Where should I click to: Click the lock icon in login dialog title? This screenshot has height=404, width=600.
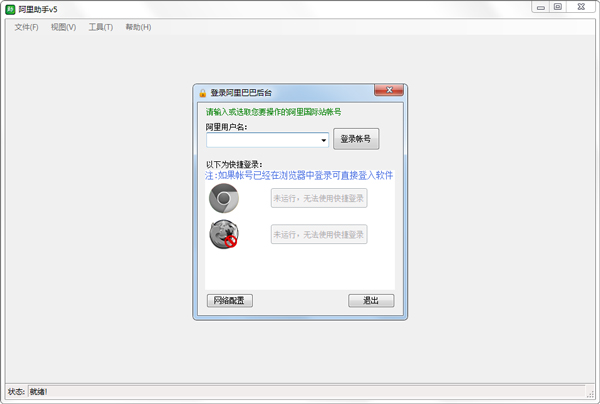[202, 93]
